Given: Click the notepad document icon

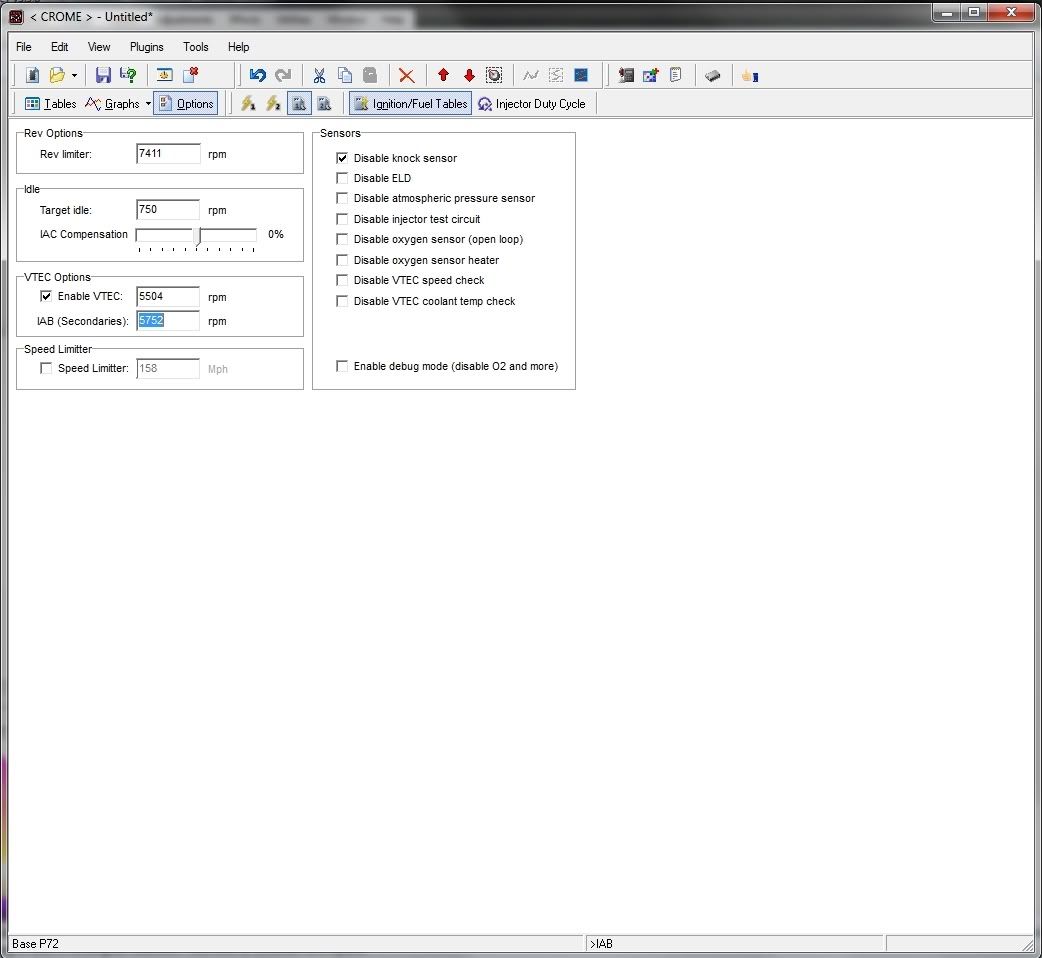Looking at the screenshot, I should coord(676,75).
